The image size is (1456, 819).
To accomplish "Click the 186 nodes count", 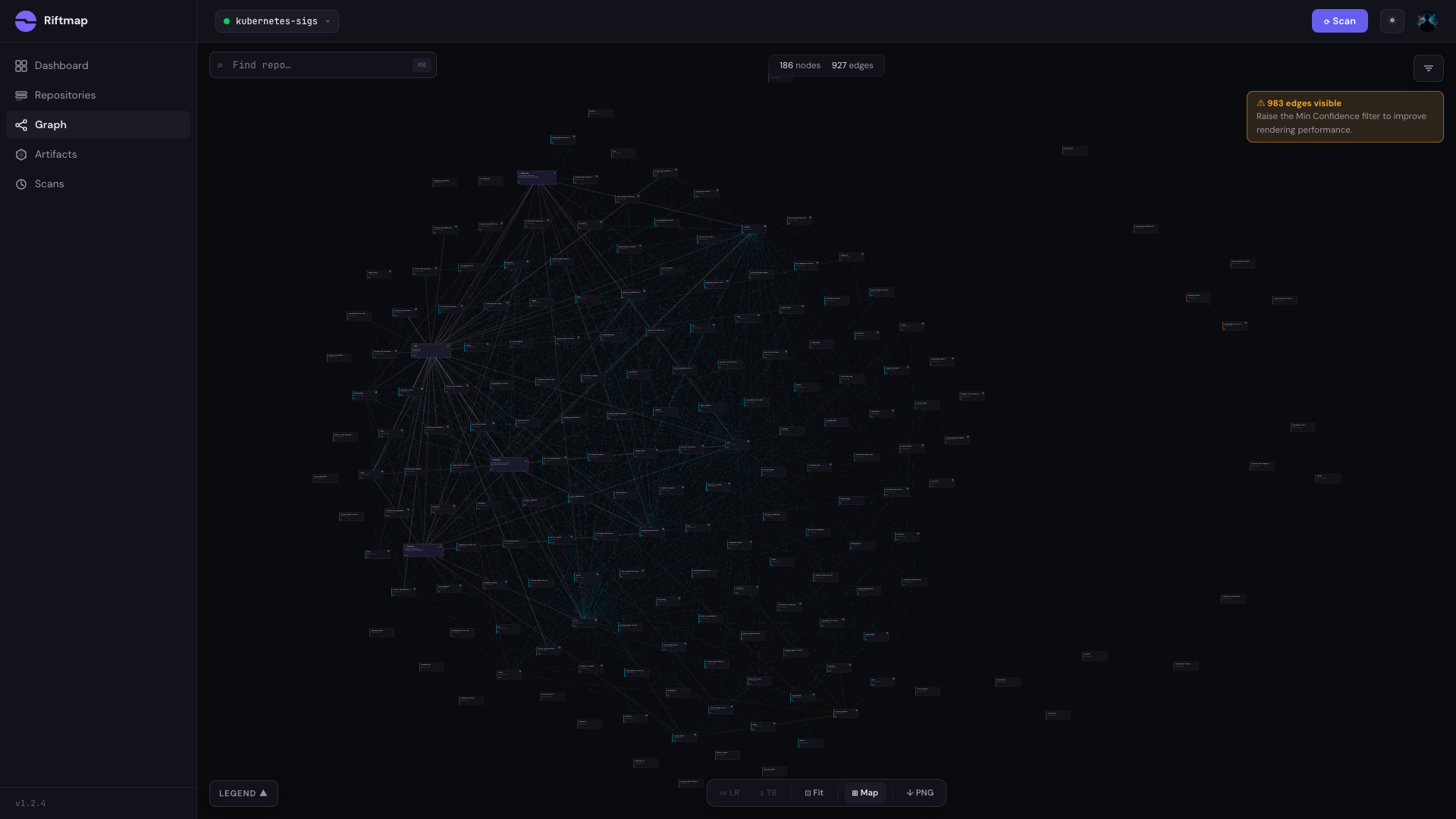I will 800,66.
